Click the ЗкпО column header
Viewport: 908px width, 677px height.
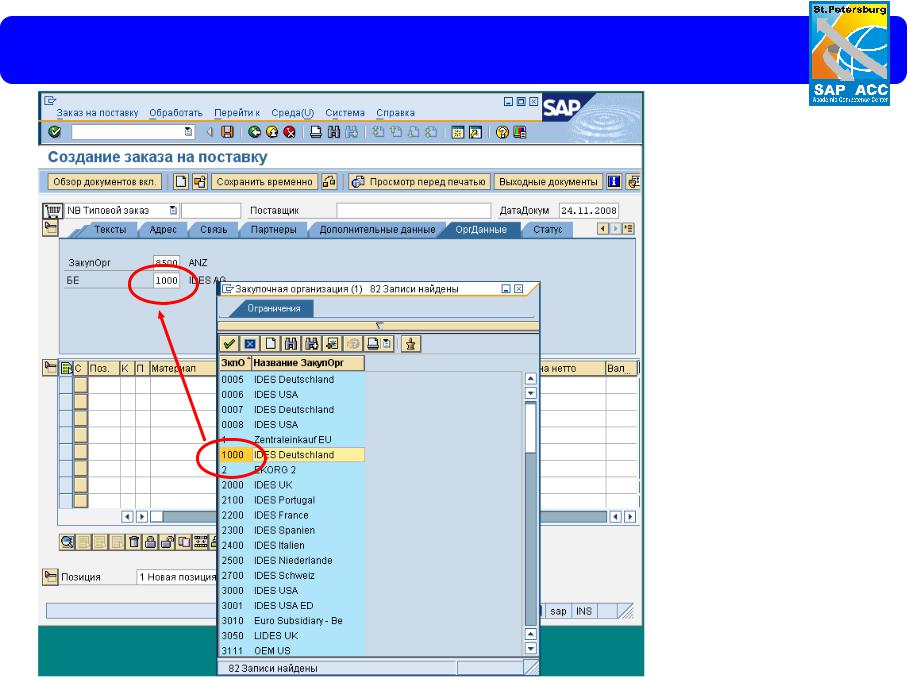[x=235, y=363]
